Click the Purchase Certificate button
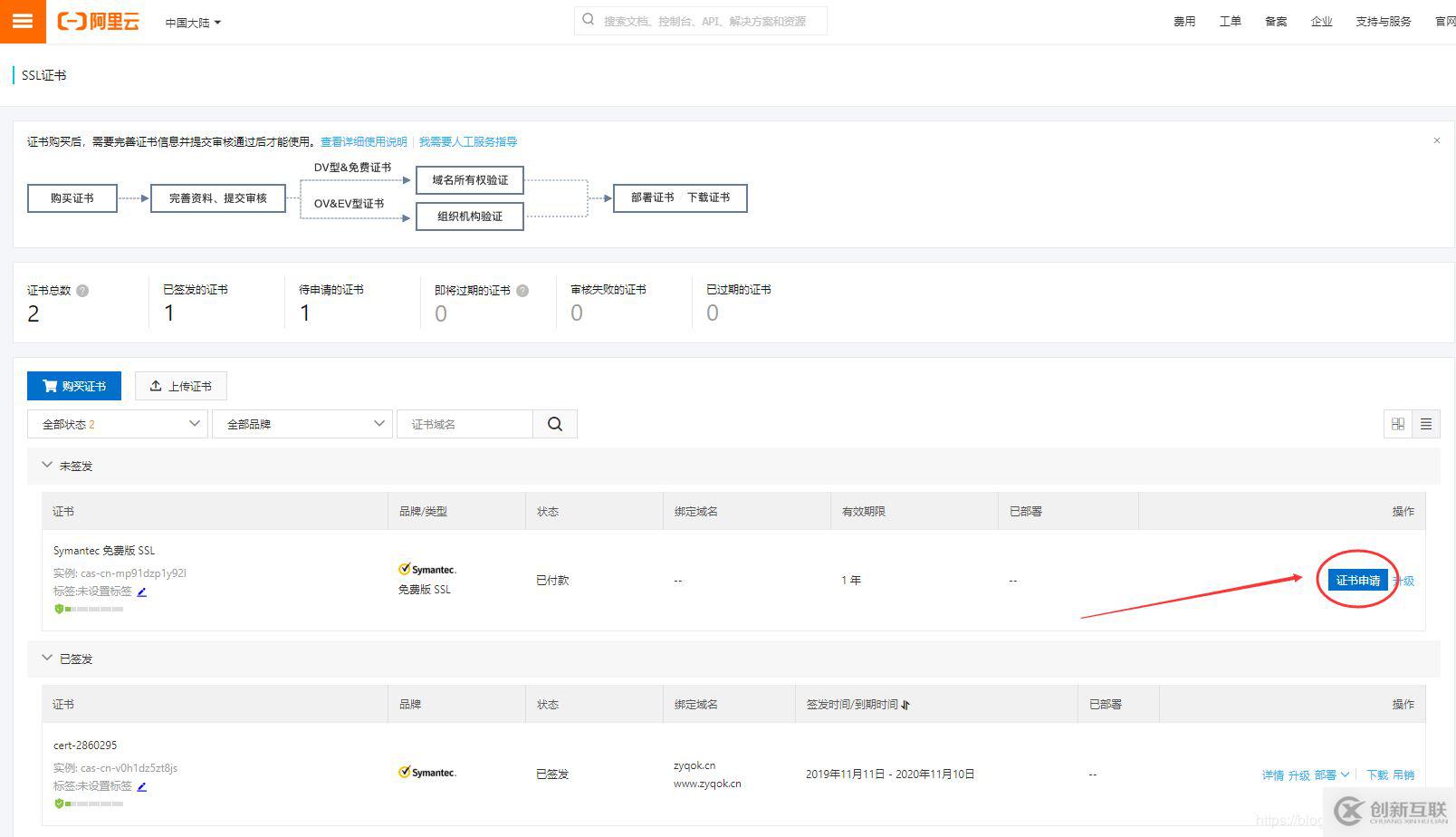 74,386
